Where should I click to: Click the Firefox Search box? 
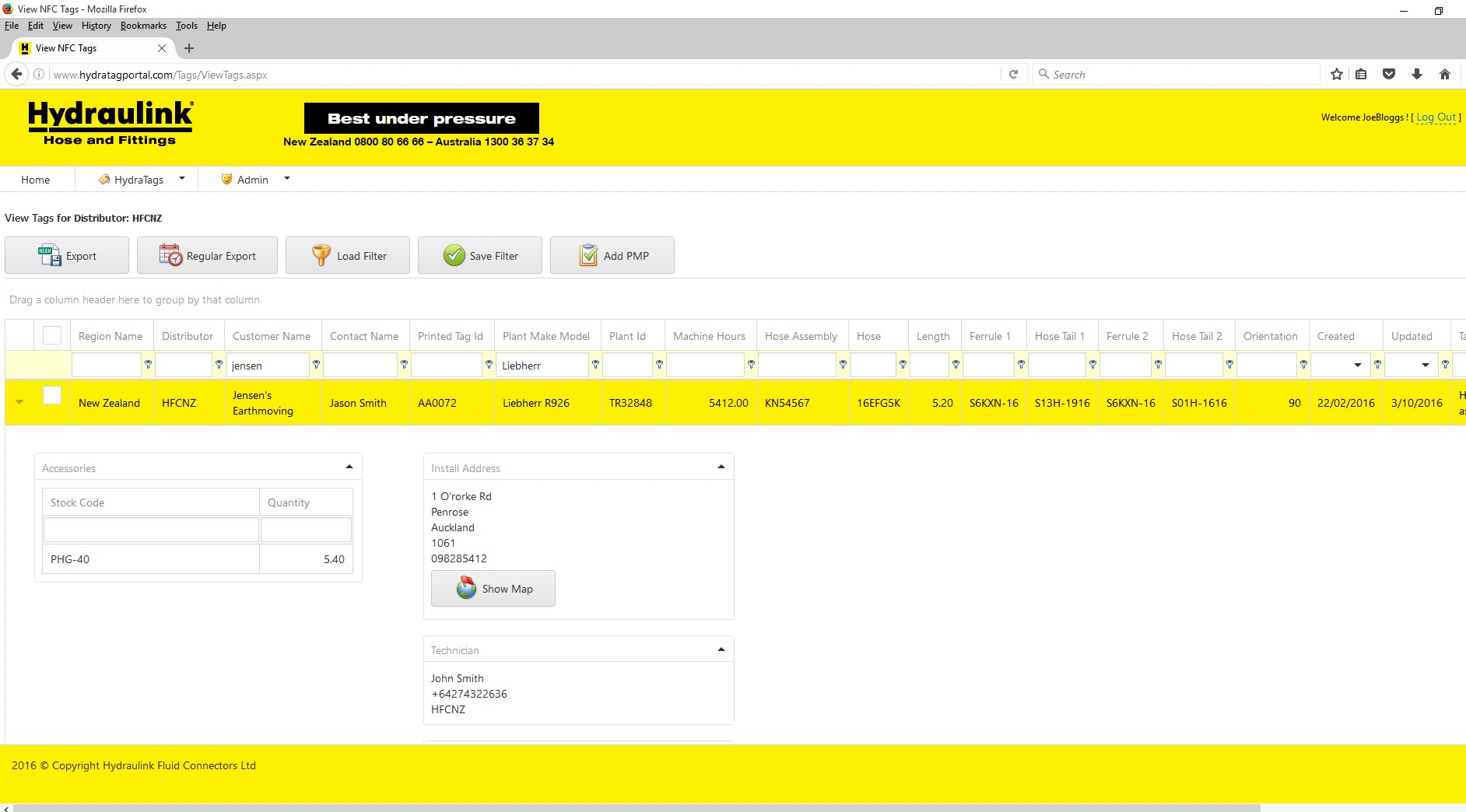pyautogui.click(x=1176, y=75)
